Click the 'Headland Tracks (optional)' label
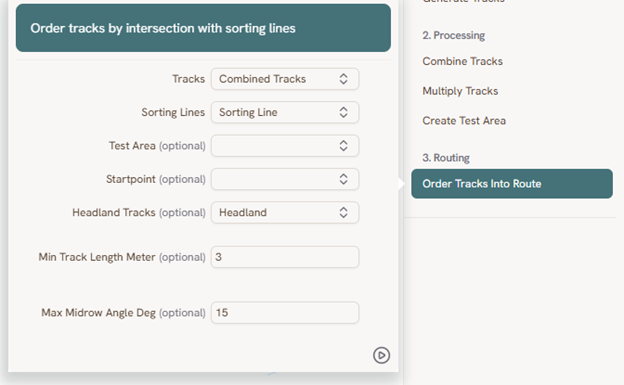The width and height of the screenshot is (624, 385). pos(139,213)
